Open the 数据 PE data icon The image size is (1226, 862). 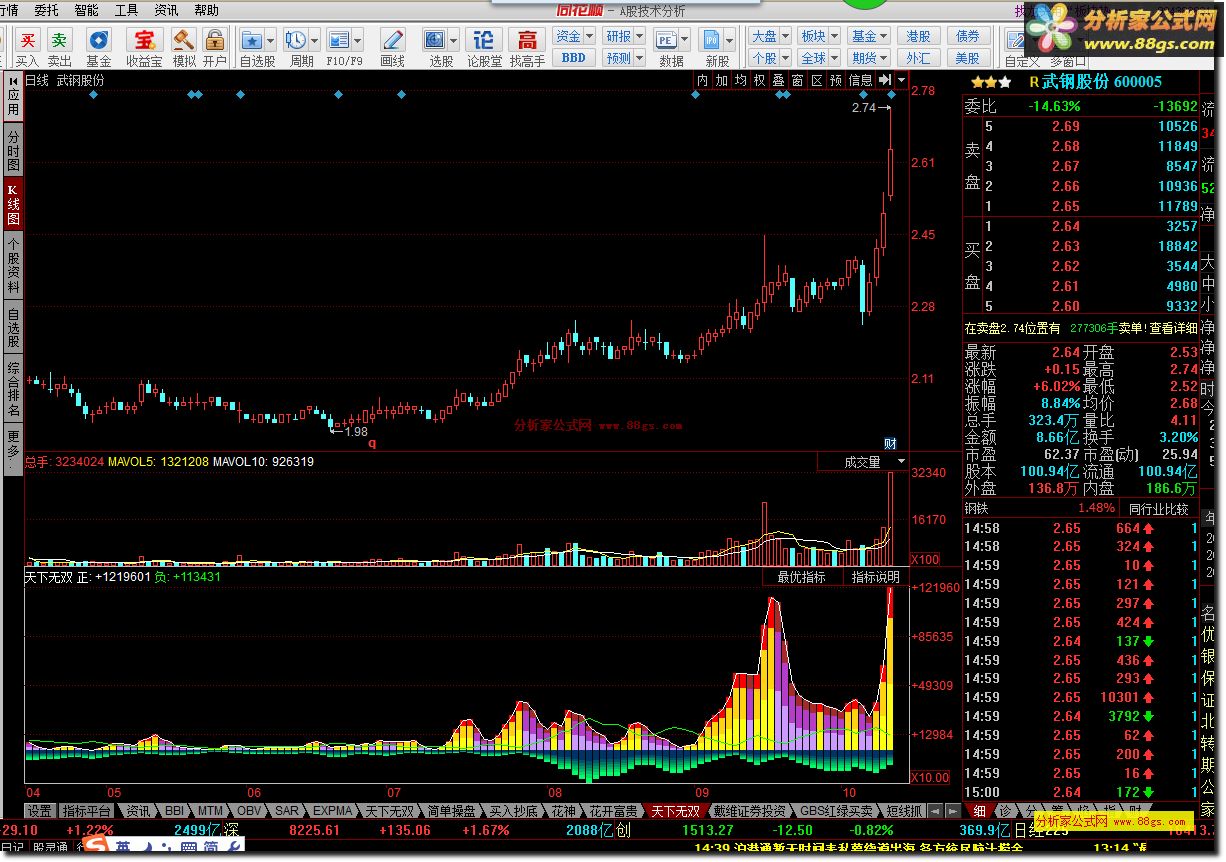pyautogui.click(x=665, y=40)
